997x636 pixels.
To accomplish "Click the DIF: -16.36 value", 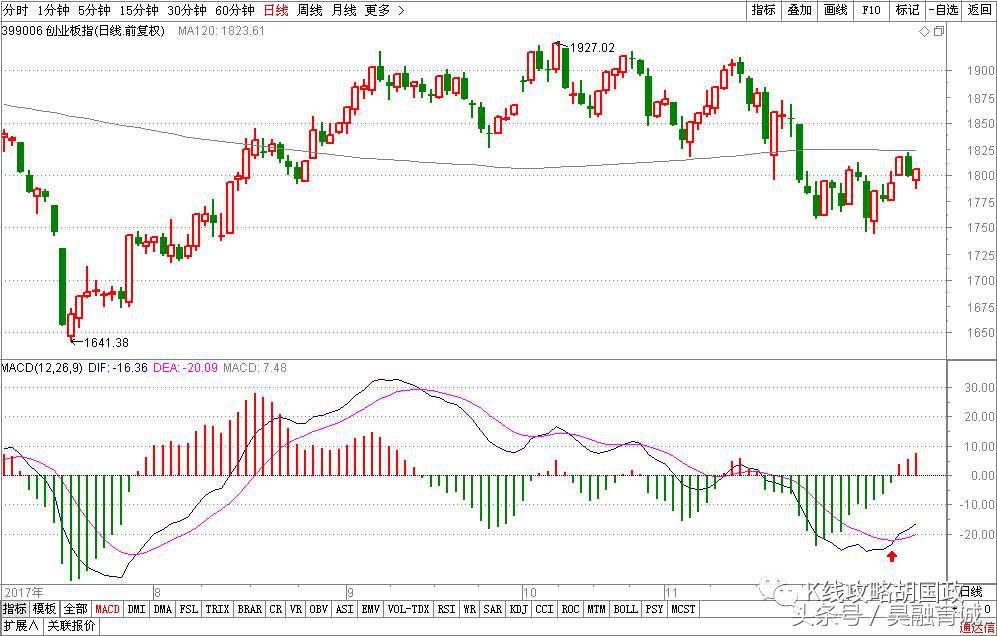I will coord(118,368).
